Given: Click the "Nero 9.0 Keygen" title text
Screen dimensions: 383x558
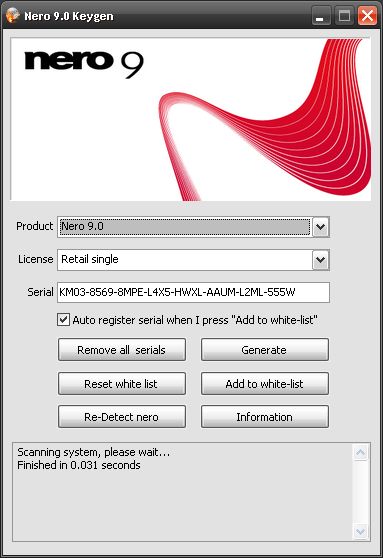Looking at the screenshot, I should [x=69, y=16].
